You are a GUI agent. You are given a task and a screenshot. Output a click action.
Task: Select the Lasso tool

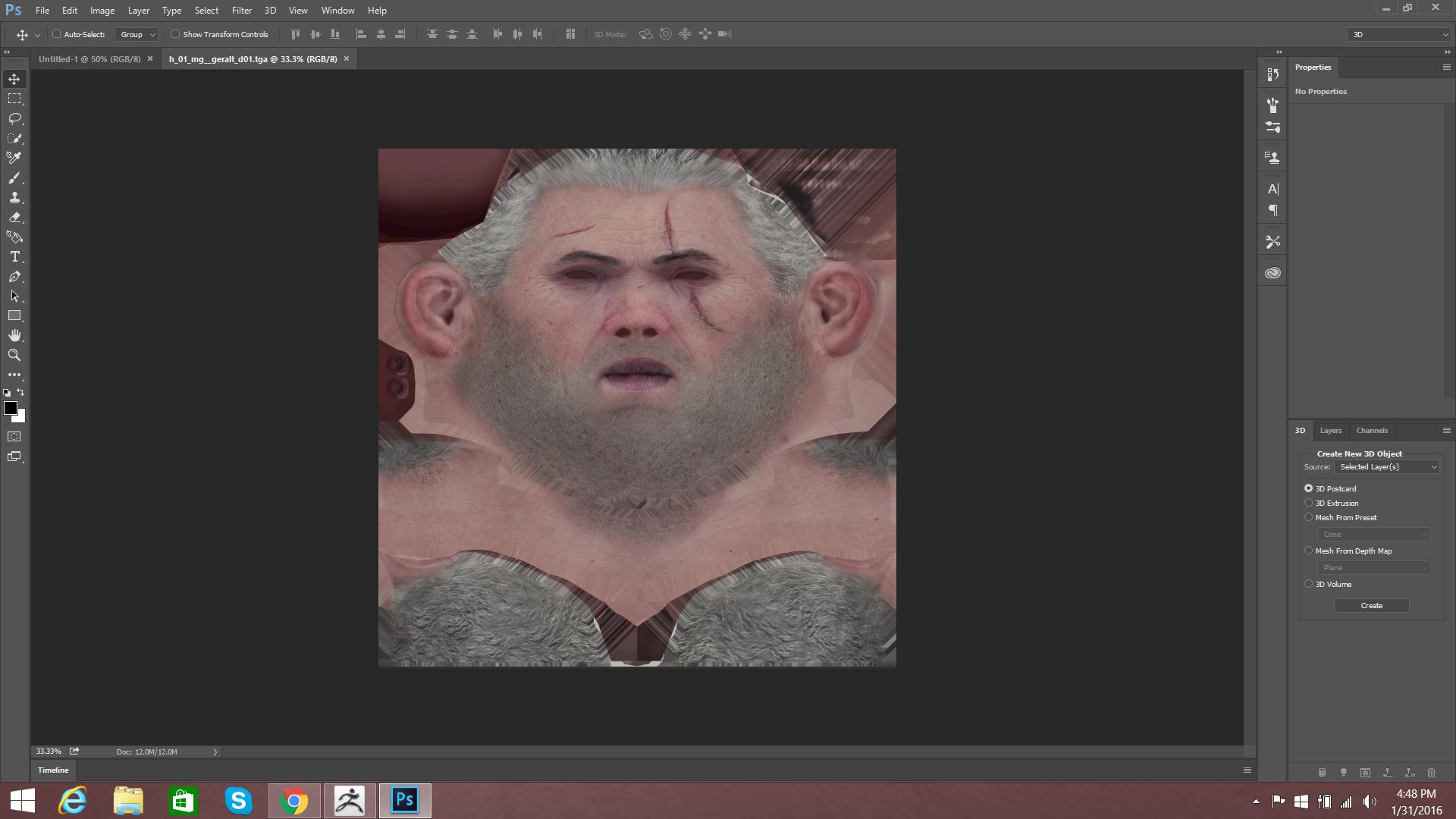tap(14, 118)
